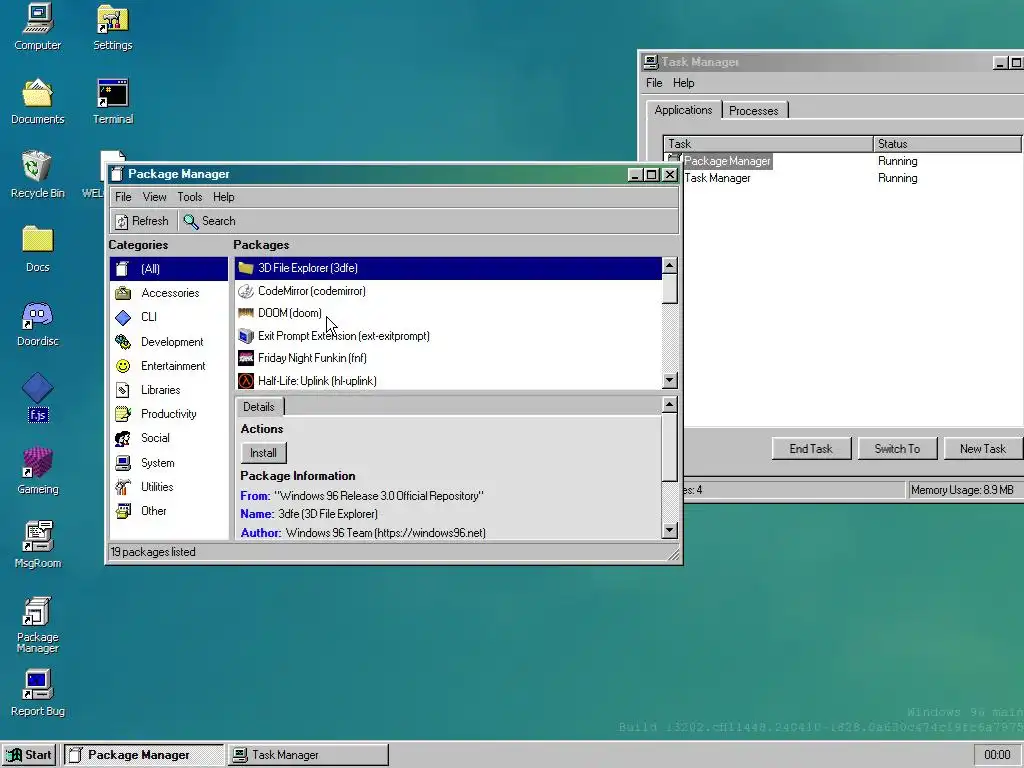This screenshot has height=768, width=1024.
Task: Select the f.js file icon
Action: point(38,397)
